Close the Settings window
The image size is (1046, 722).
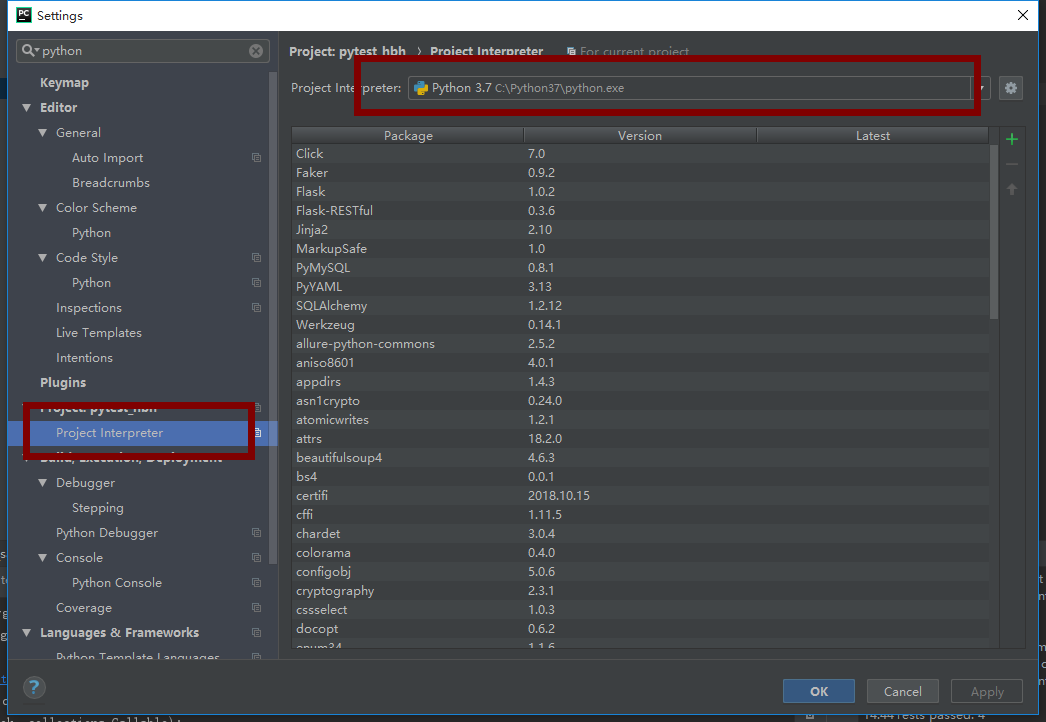tap(1023, 15)
